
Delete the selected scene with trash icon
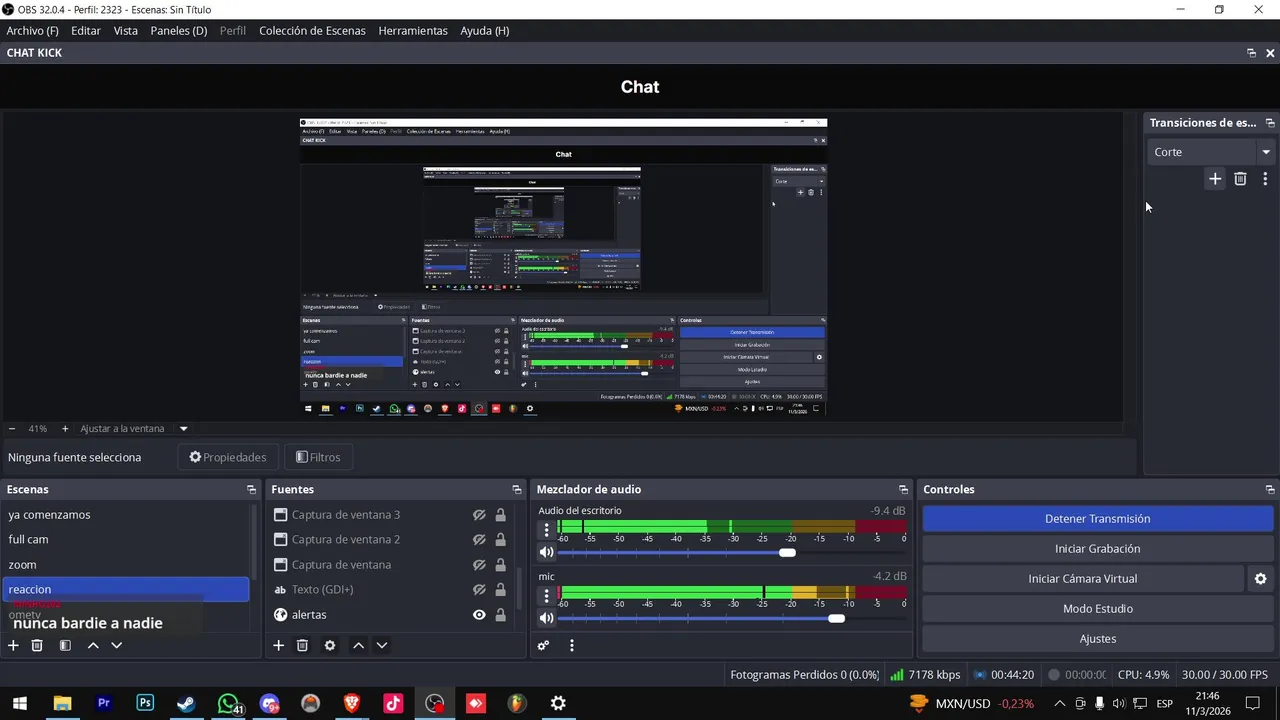point(37,646)
